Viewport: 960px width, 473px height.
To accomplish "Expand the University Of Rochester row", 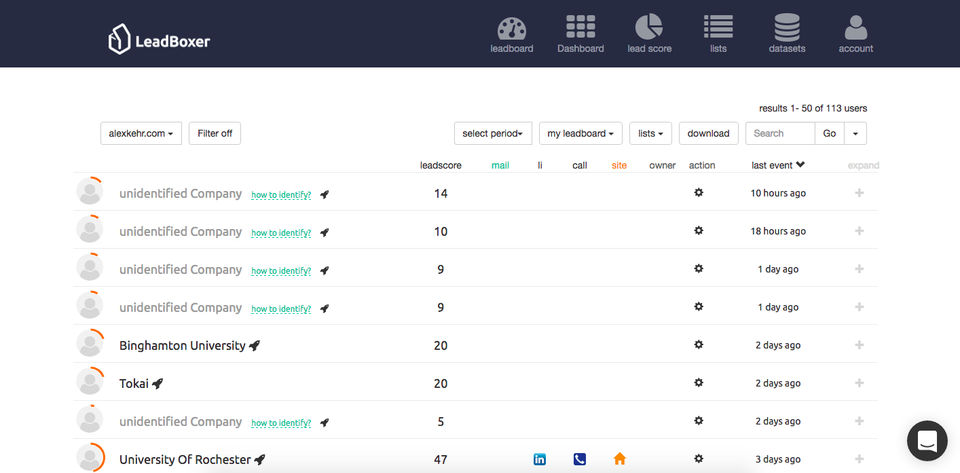I will pos(859,459).
